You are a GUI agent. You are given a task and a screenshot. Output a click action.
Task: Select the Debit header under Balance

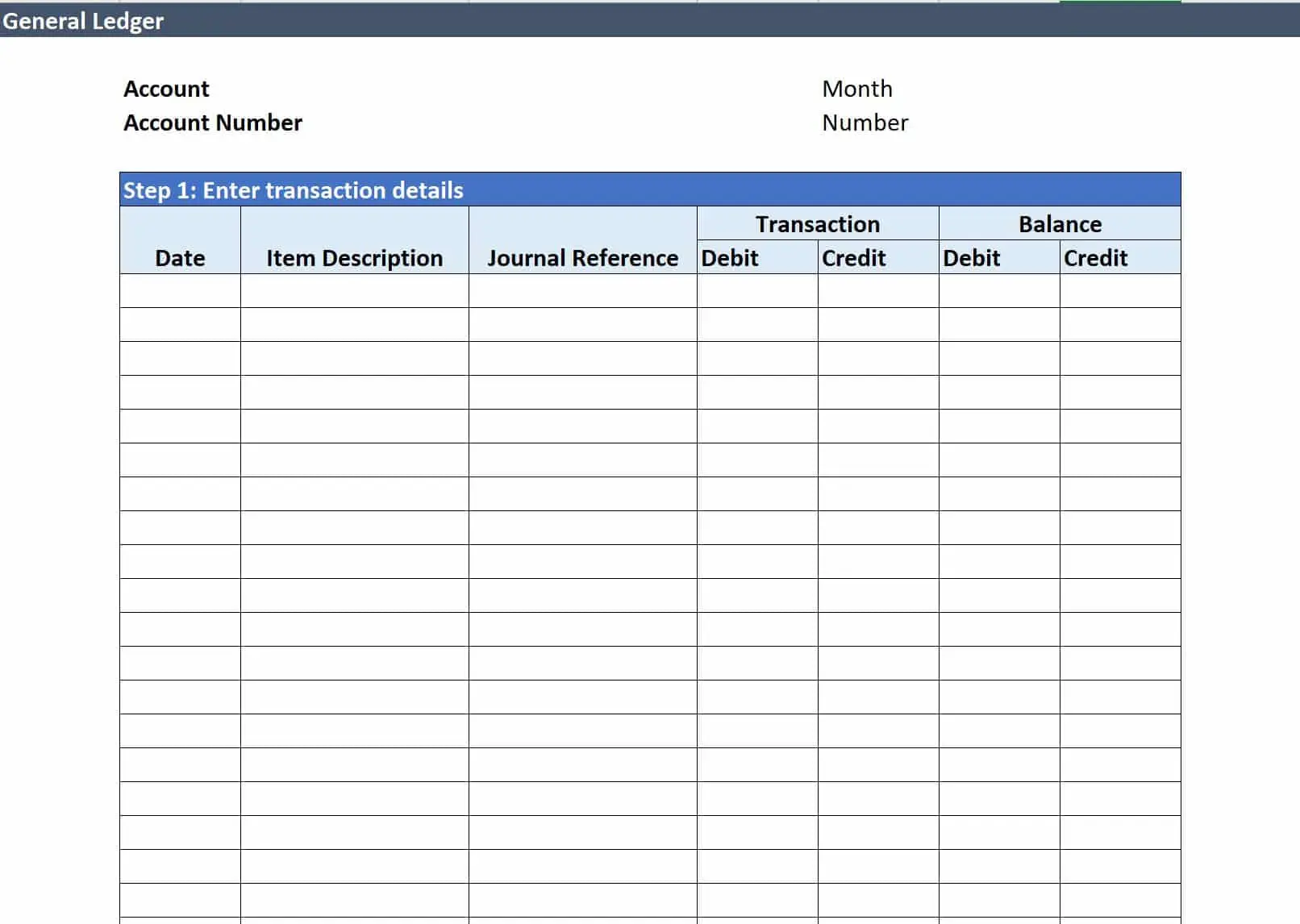(x=972, y=258)
